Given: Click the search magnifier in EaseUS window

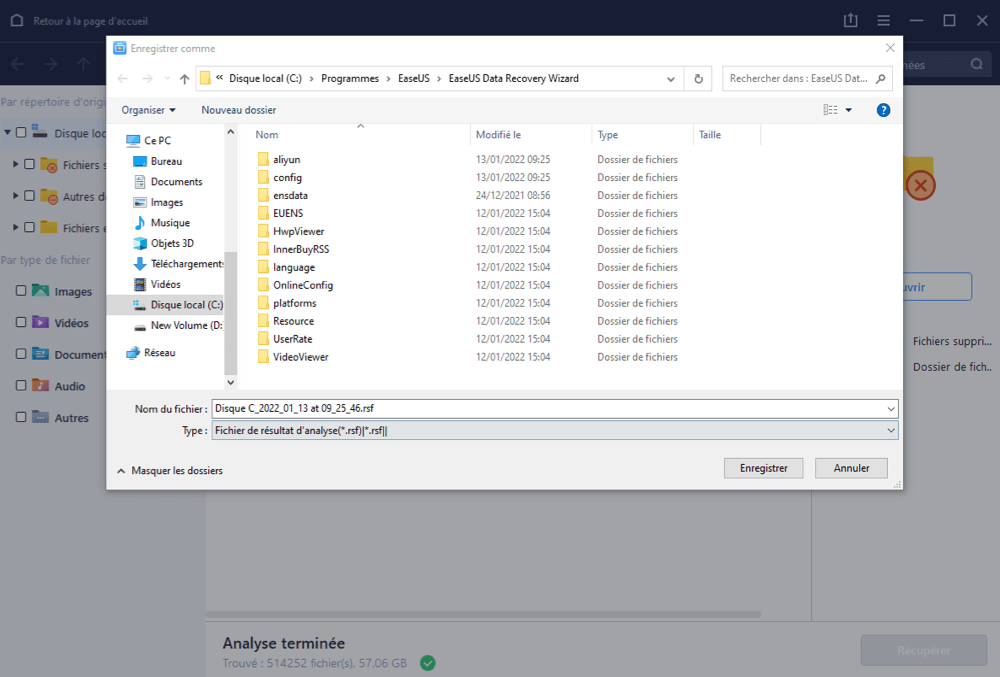Looking at the screenshot, I should click(976, 64).
